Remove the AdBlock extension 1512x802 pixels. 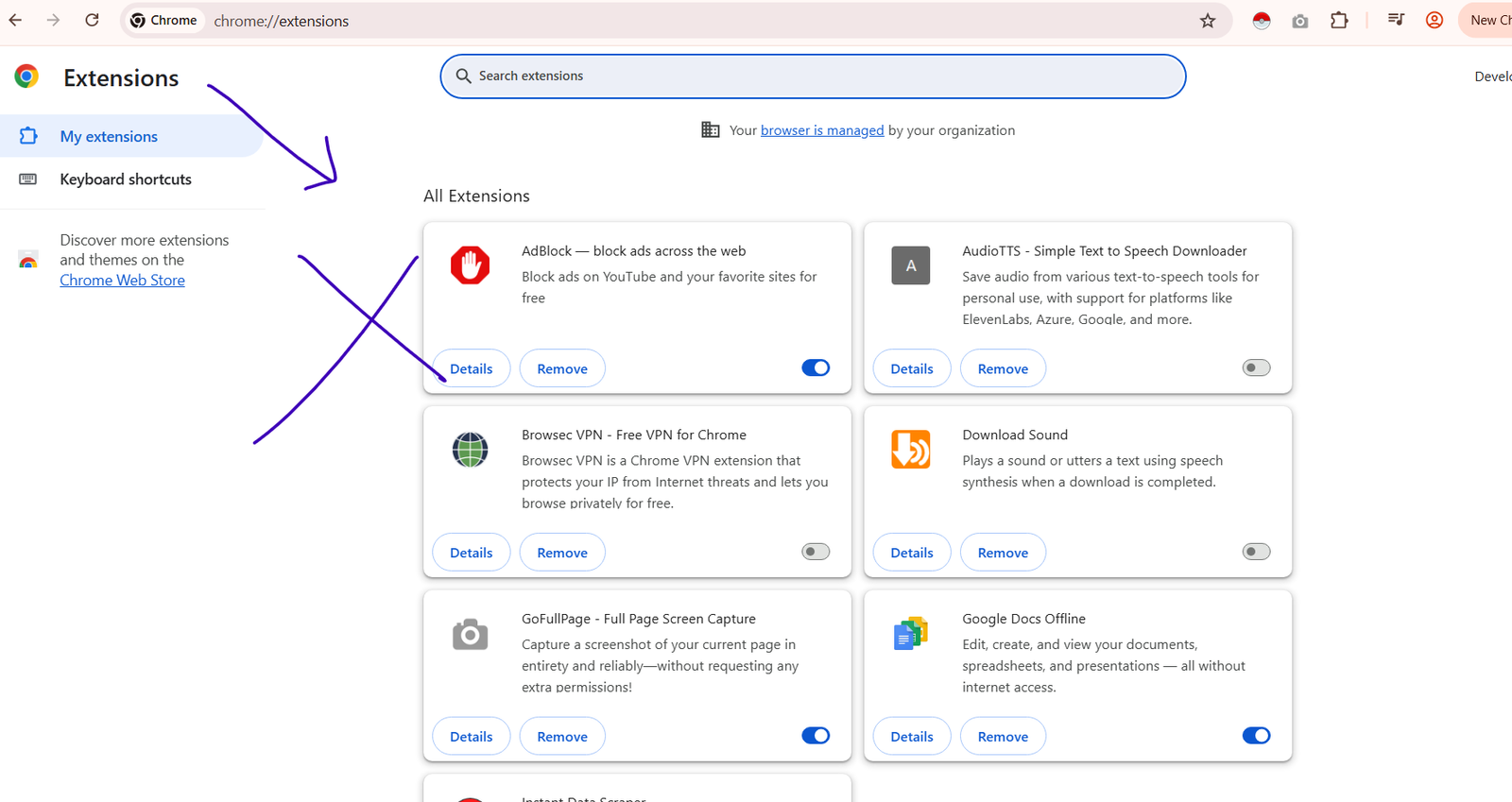(x=562, y=368)
